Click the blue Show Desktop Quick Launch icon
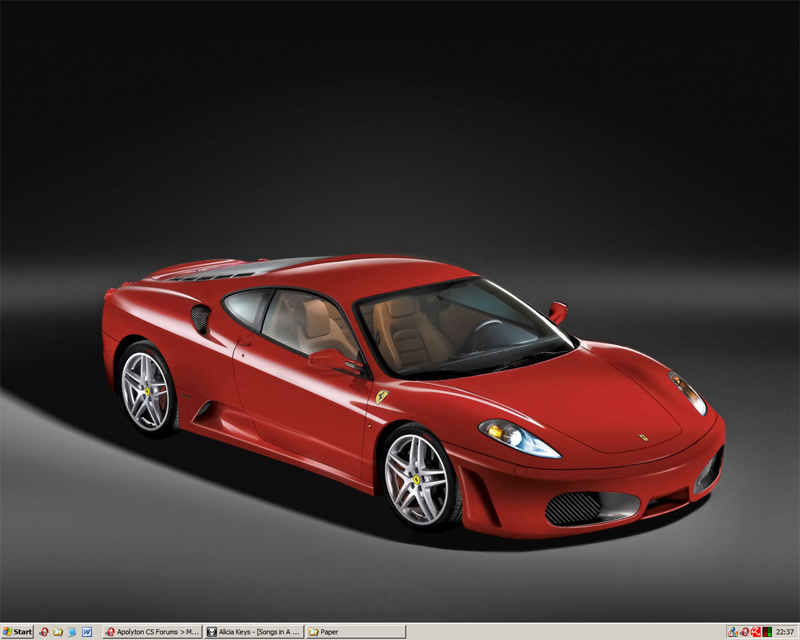 pyautogui.click(x=72, y=632)
